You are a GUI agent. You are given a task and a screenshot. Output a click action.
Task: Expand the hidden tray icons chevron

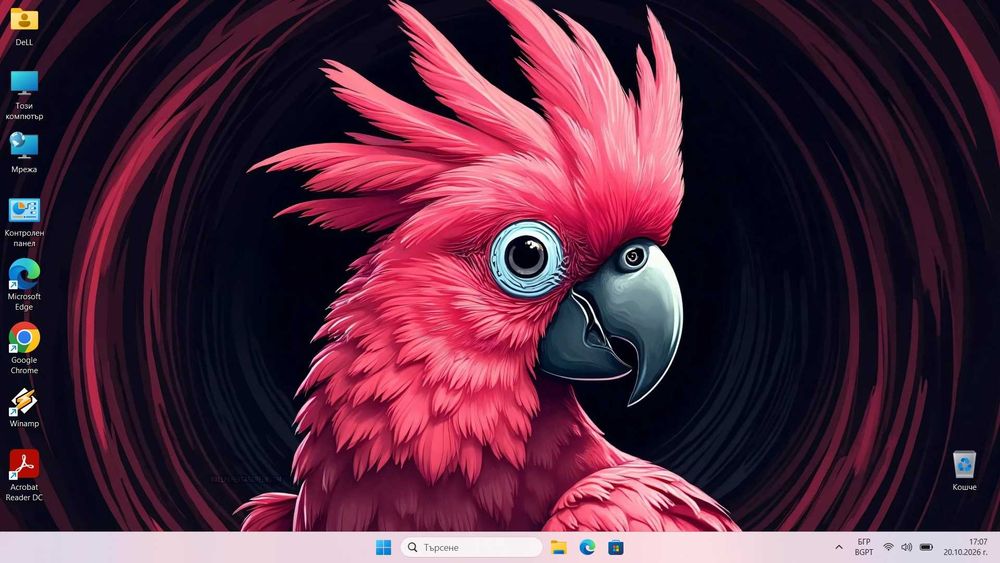(839, 547)
